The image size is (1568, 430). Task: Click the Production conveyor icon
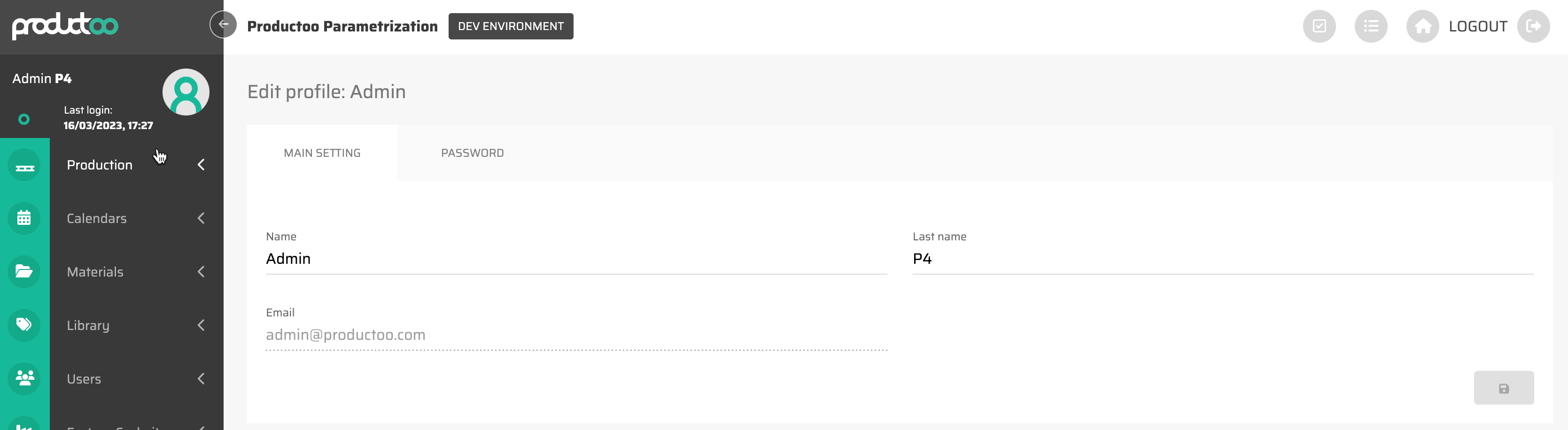[24, 165]
